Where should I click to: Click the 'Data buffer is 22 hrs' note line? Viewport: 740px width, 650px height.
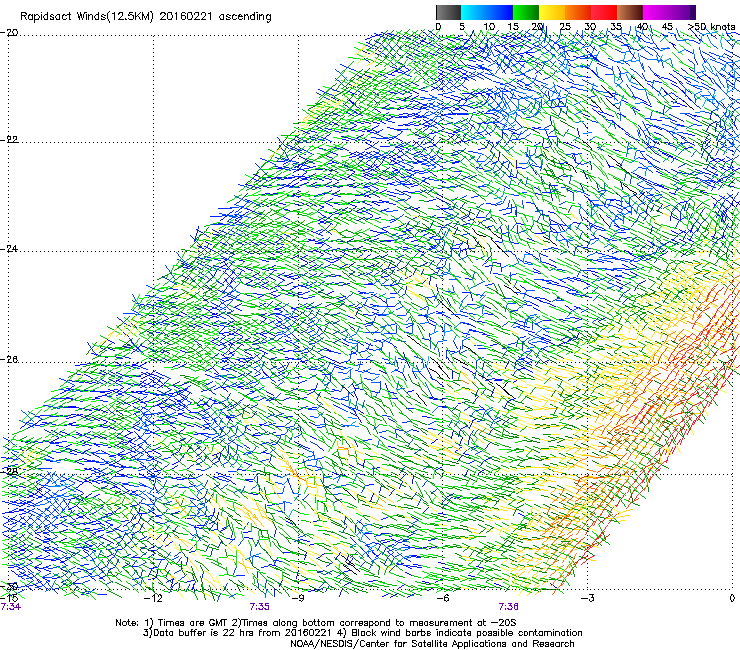362,633
